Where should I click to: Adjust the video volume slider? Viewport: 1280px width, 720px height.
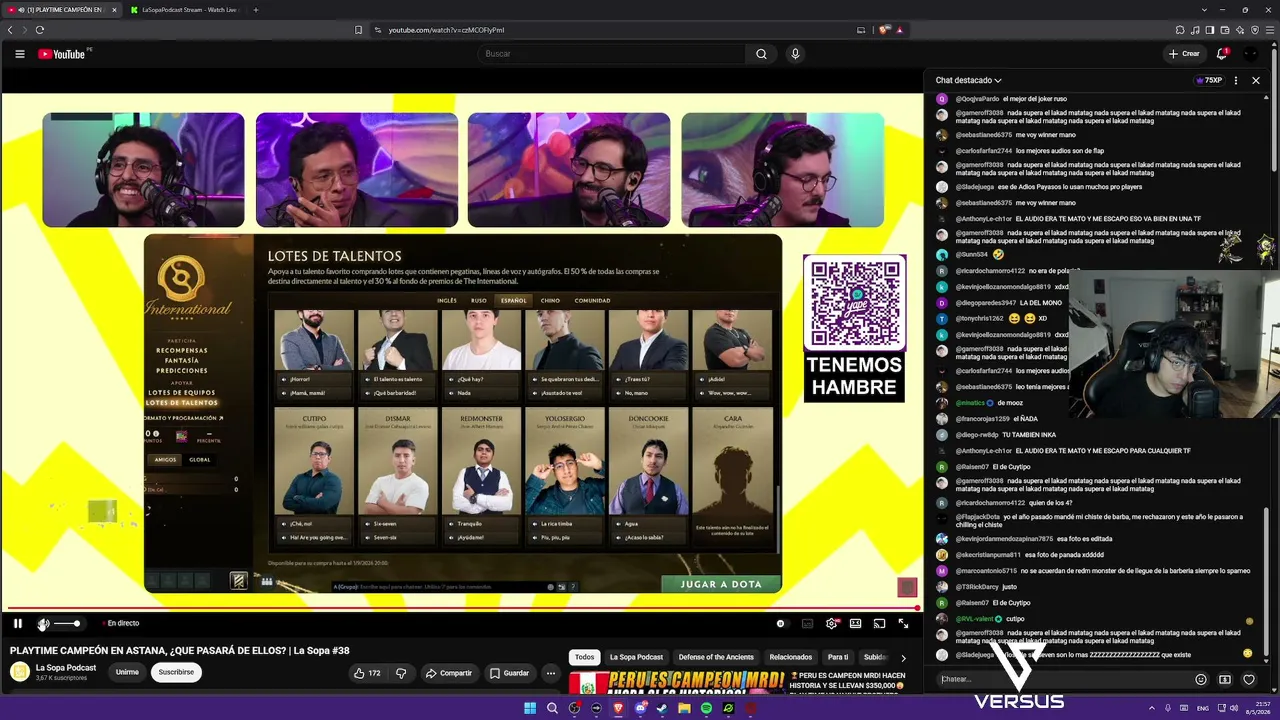pos(67,623)
